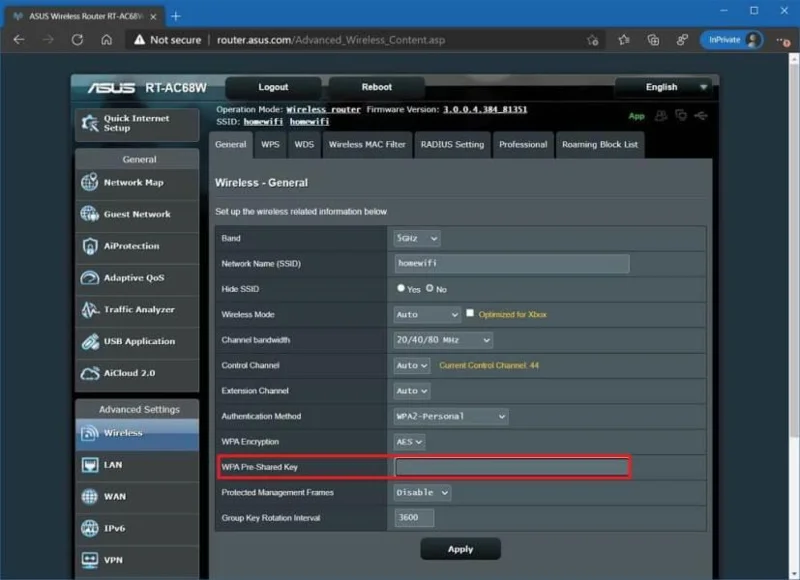Screen dimensions: 800x580
Task: Select No for Hide SSID
Action: pos(430,288)
